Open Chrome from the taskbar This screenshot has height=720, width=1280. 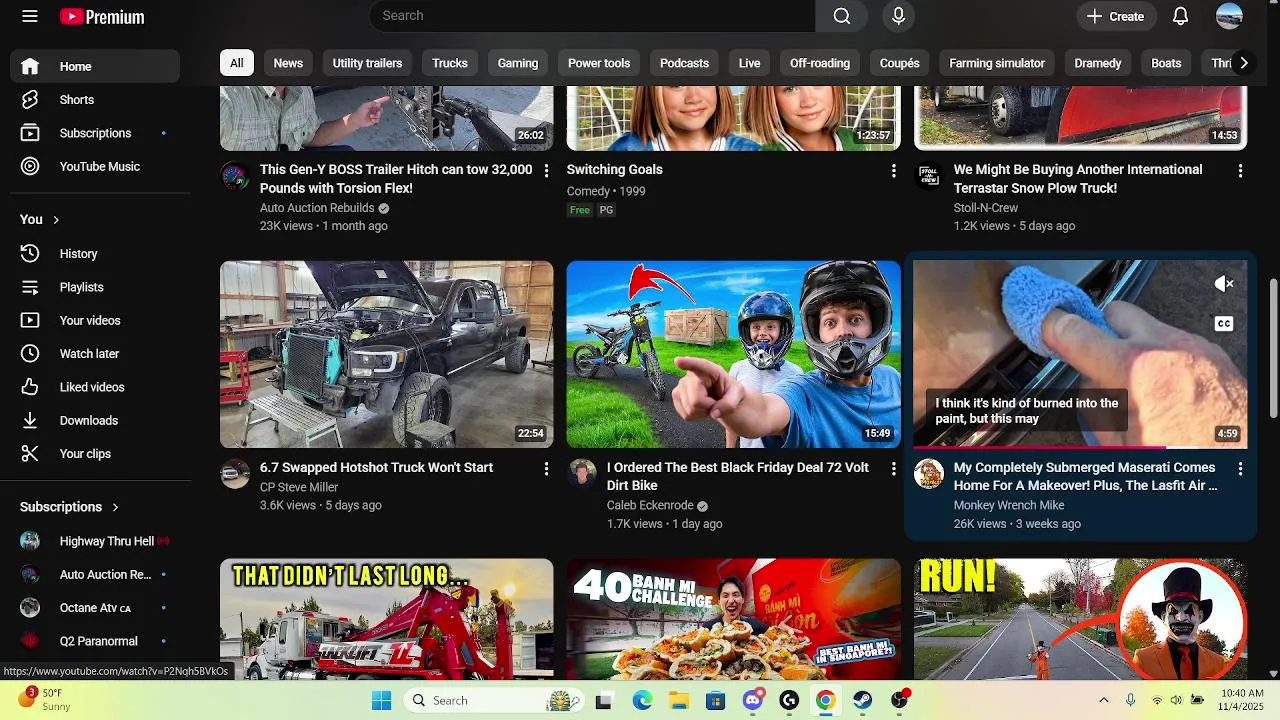[825, 700]
